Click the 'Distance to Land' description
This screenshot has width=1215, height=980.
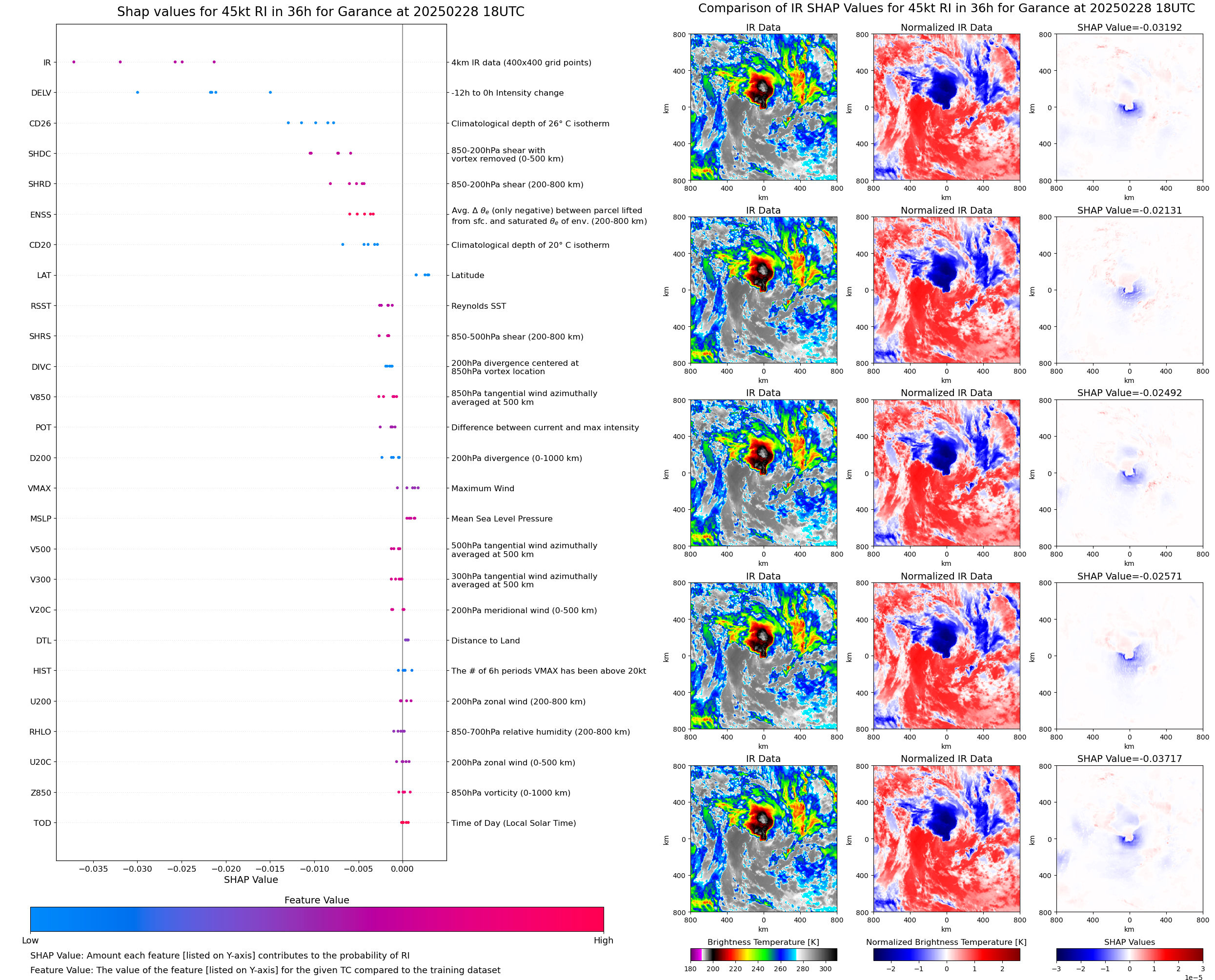486,640
